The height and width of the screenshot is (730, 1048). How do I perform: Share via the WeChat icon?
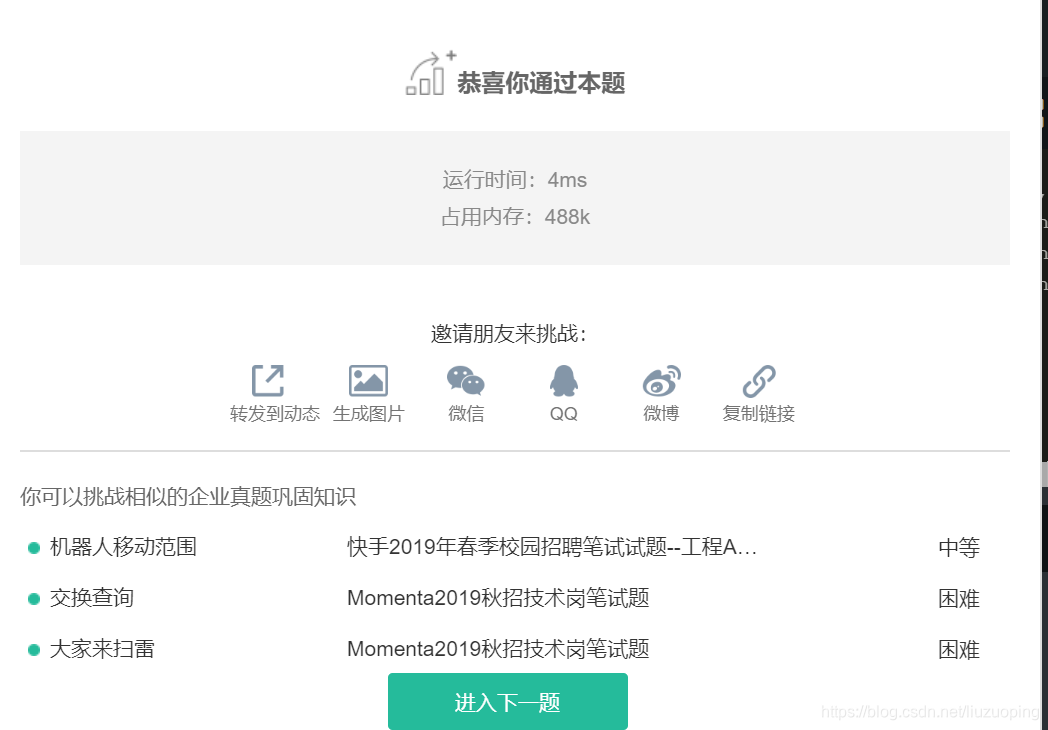466,380
